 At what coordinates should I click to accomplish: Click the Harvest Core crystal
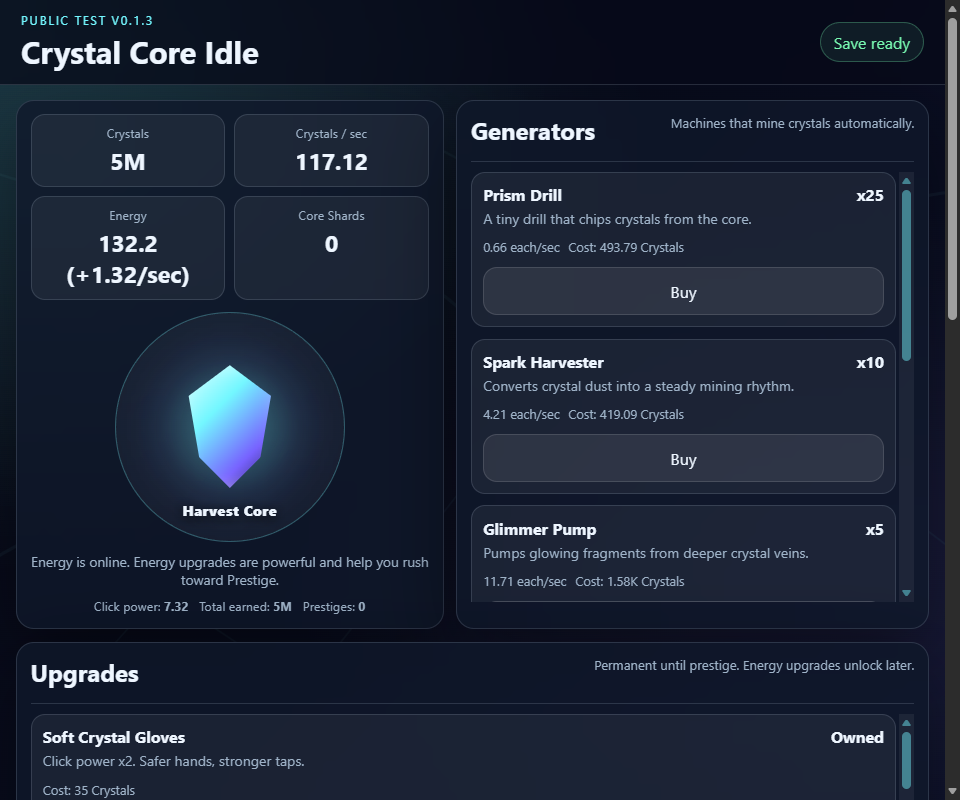230,427
